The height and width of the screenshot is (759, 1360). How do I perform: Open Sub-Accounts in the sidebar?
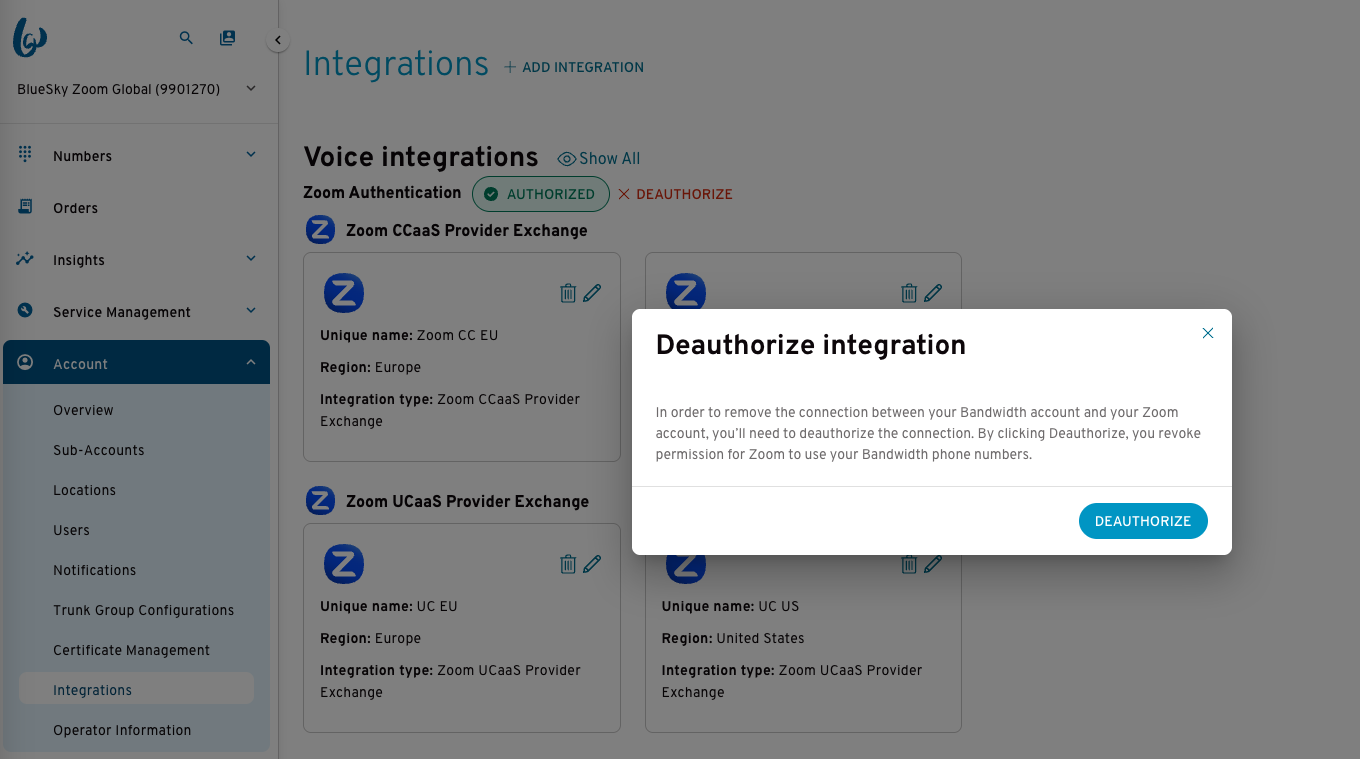coord(99,450)
